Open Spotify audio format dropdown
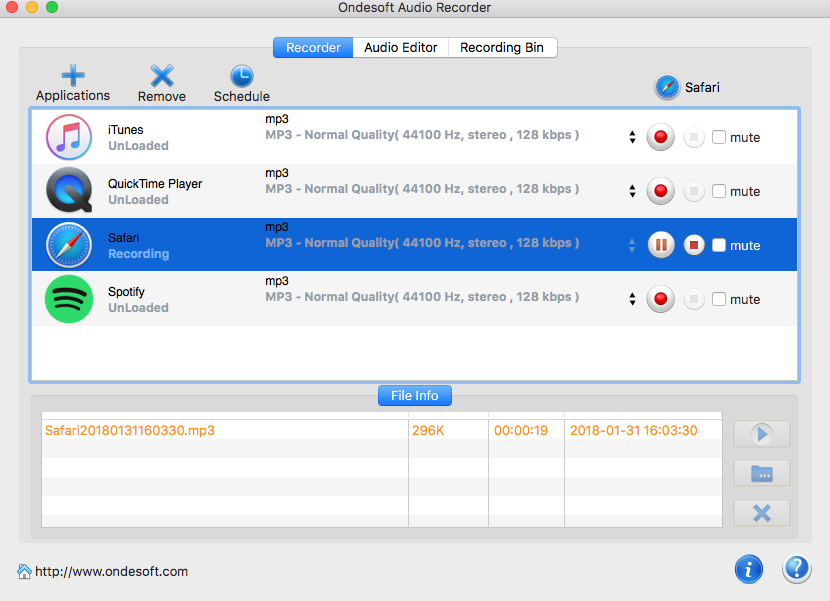830x601 pixels. pos(632,300)
